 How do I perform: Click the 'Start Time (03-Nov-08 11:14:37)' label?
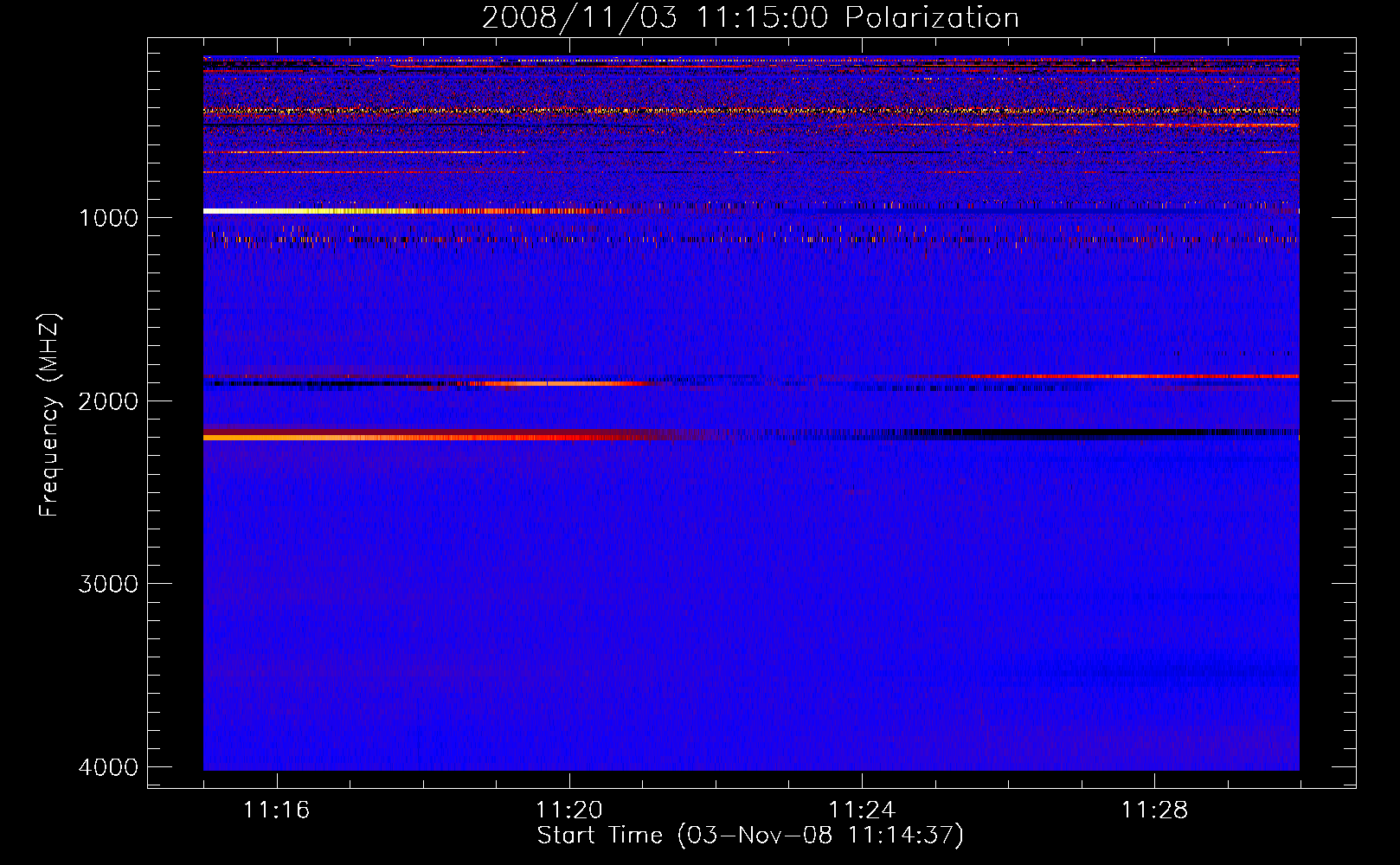[750, 836]
